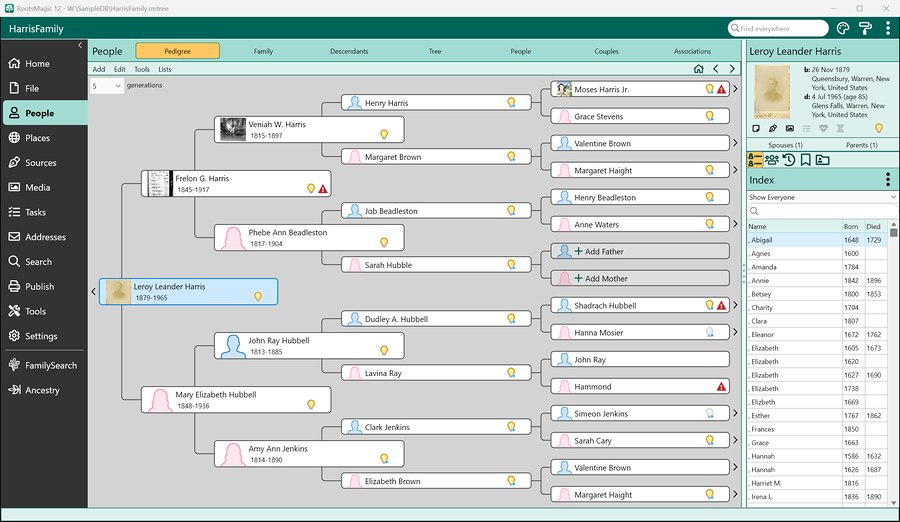This screenshot has height=522, width=900.
Task: Switch to the Descendants tab
Action: point(349,51)
